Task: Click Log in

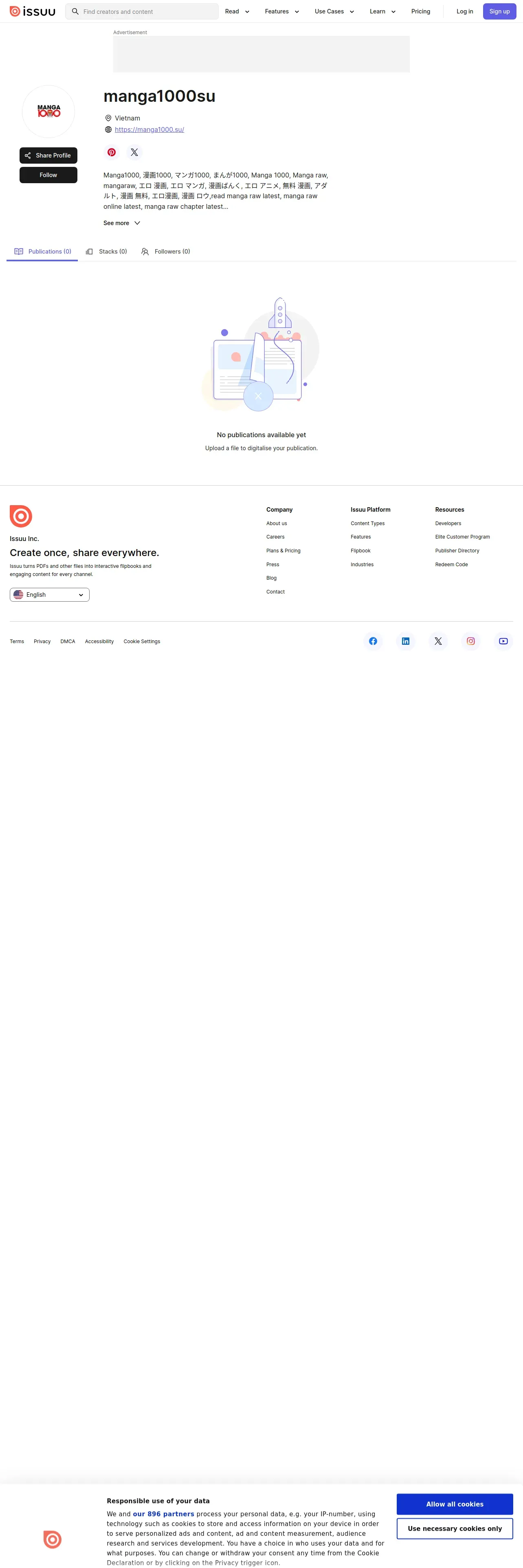Action: [x=465, y=11]
